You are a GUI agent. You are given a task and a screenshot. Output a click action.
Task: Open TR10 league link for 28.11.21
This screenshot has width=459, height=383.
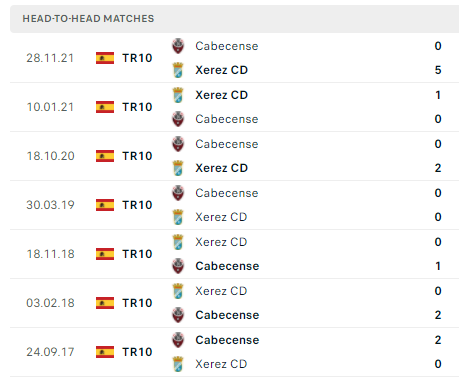tap(137, 58)
